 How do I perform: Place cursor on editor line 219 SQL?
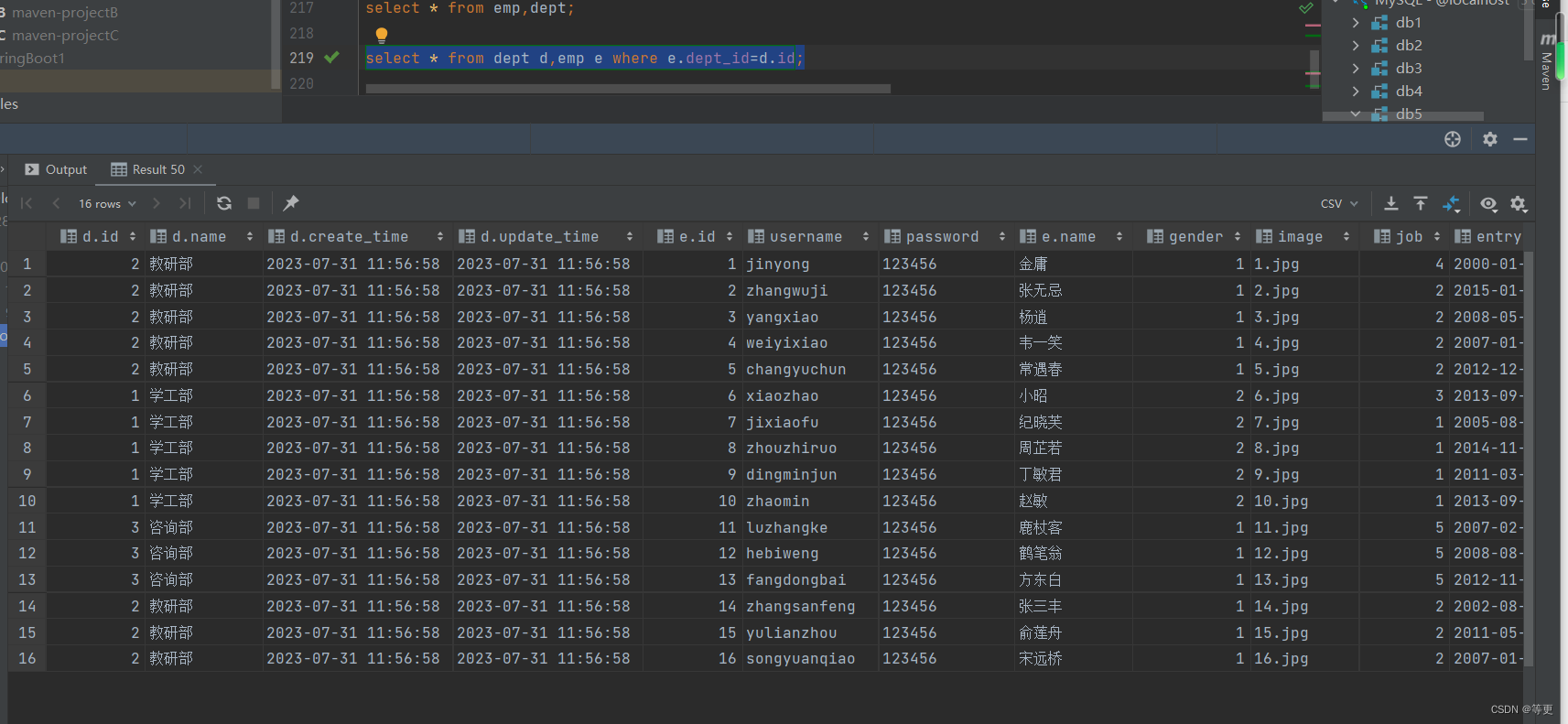point(585,58)
